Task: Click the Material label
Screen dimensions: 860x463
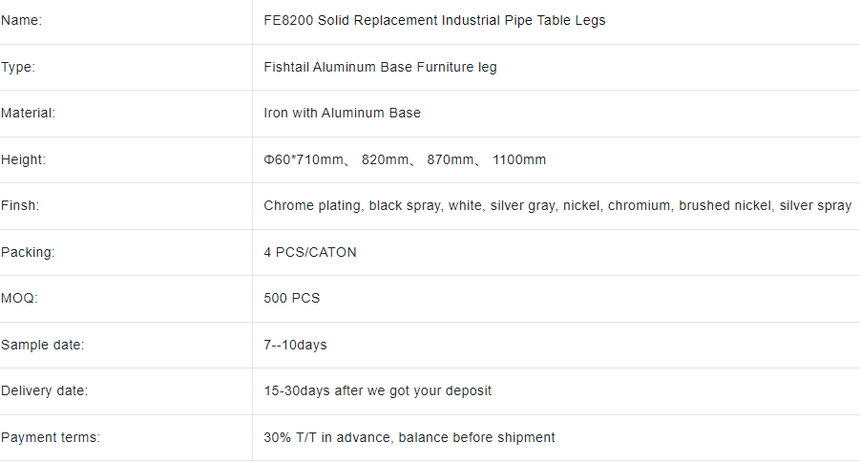Action: [28, 113]
